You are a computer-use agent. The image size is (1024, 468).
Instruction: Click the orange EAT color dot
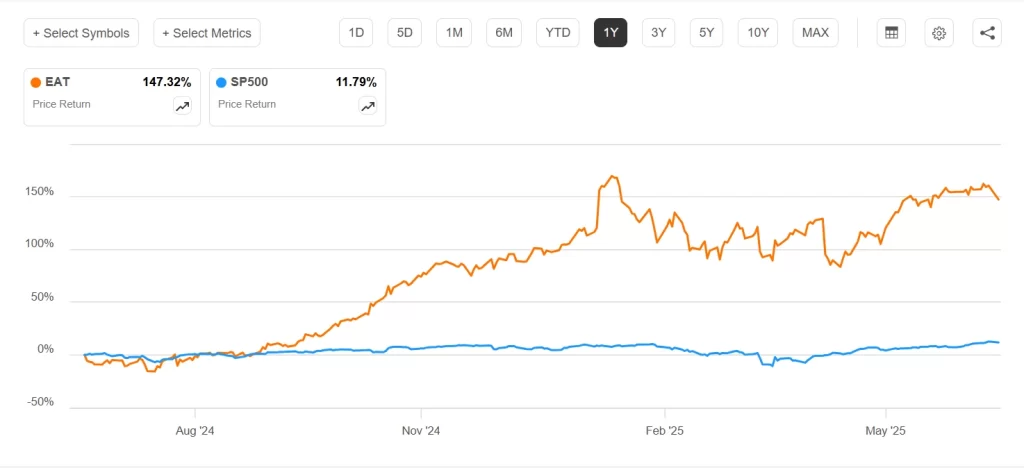(37, 83)
